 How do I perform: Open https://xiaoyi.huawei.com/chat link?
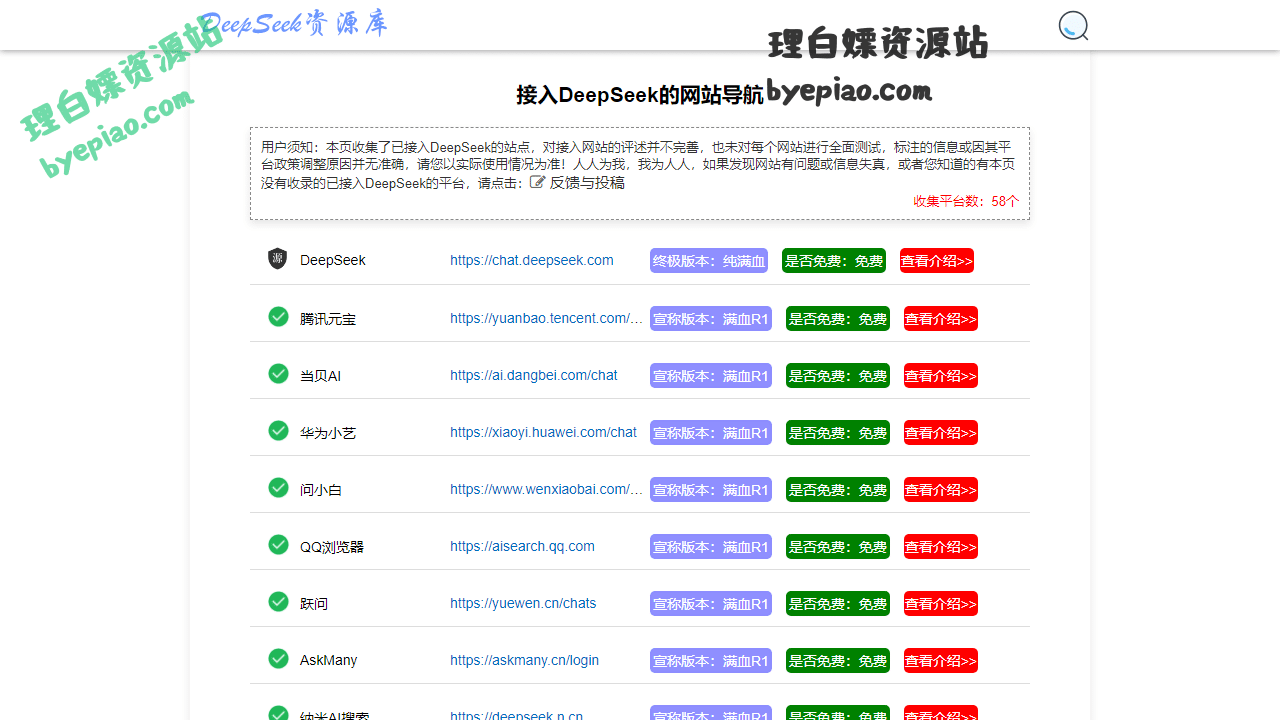pyautogui.click(x=543, y=432)
